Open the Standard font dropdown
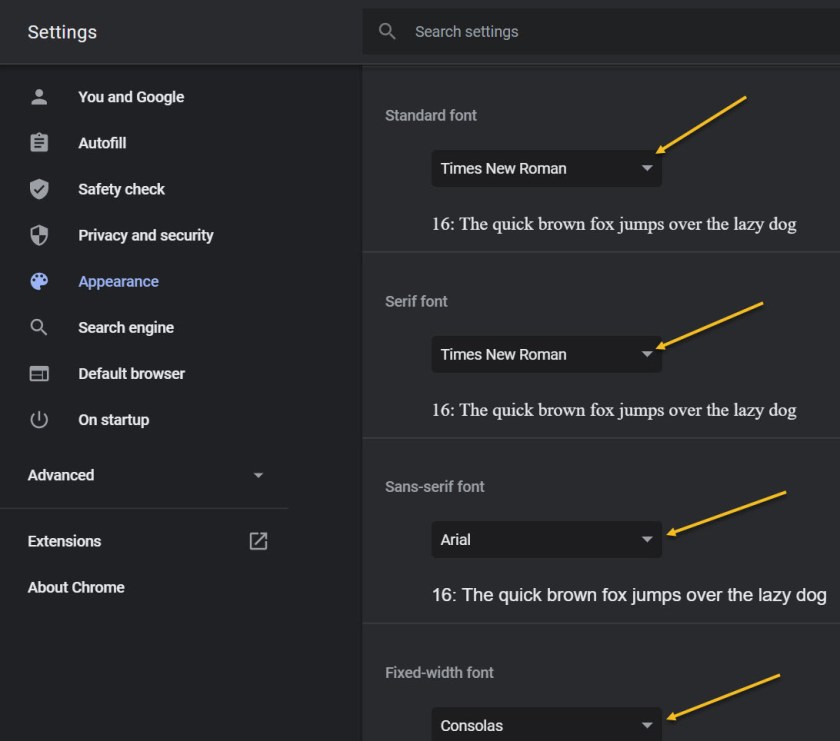Image resolution: width=840 pixels, height=741 pixels. [x=546, y=168]
